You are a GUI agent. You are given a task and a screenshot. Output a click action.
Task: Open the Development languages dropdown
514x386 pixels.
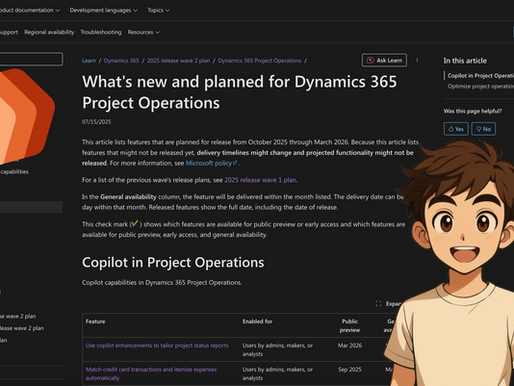(103, 10)
